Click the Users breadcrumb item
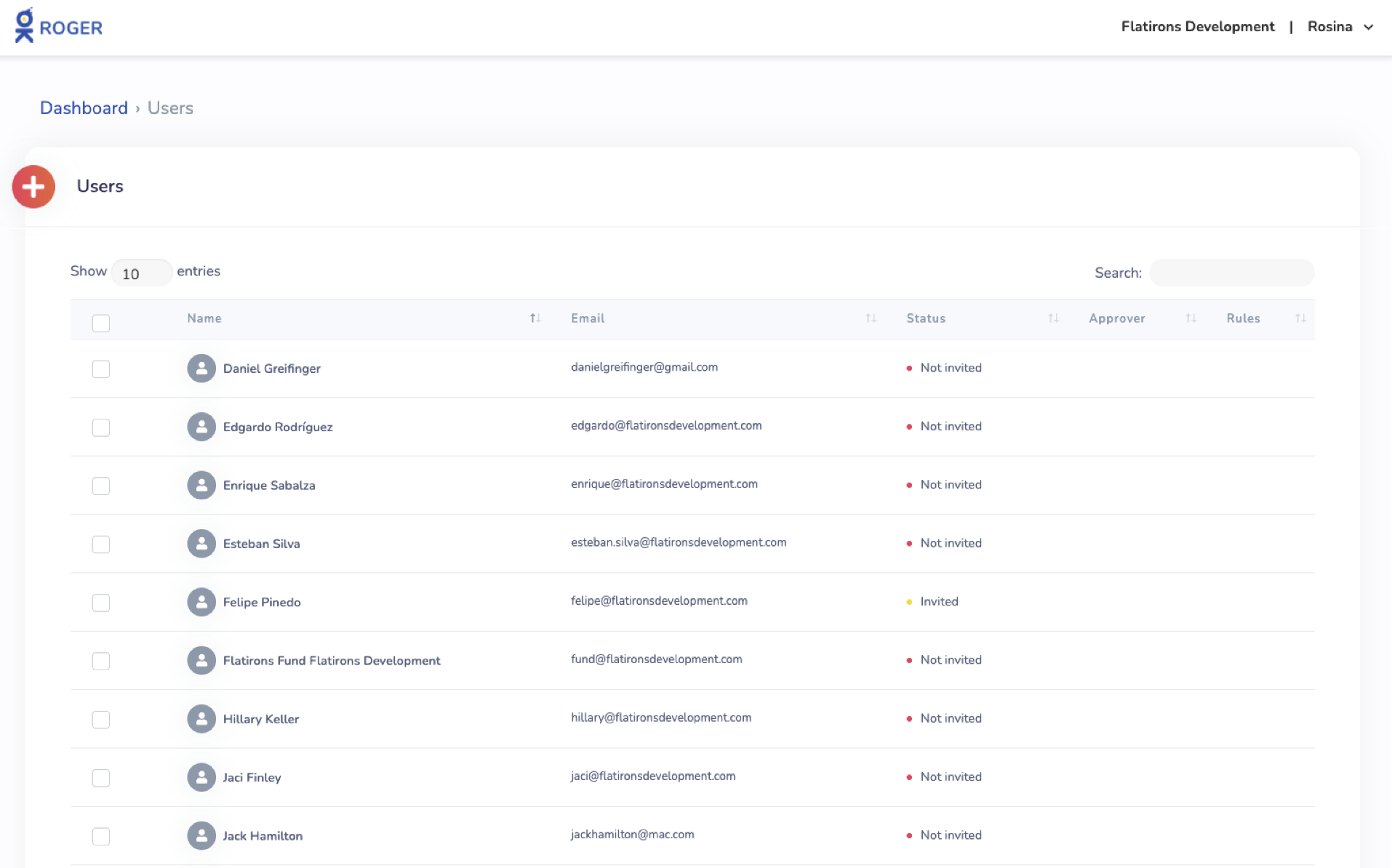 (170, 108)
